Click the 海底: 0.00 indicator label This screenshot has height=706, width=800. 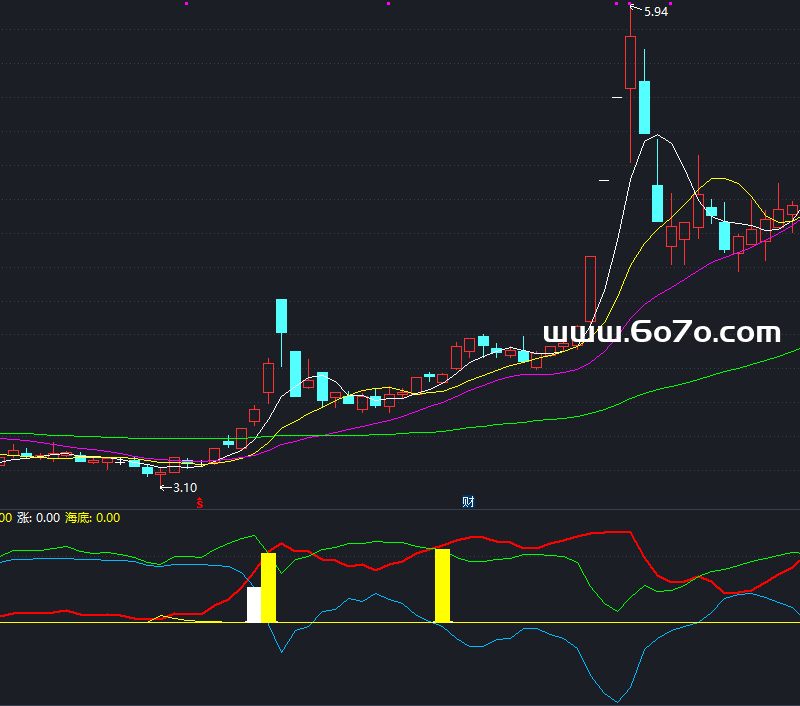(92, 517)
